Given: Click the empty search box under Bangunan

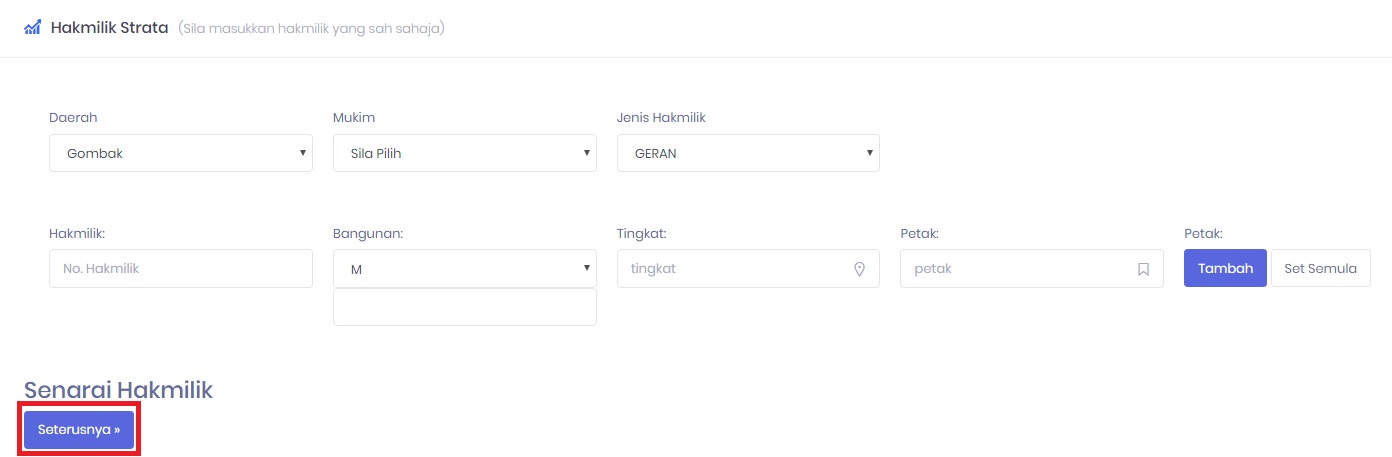Looking at the screenshot, I should [x=464, y=307].
